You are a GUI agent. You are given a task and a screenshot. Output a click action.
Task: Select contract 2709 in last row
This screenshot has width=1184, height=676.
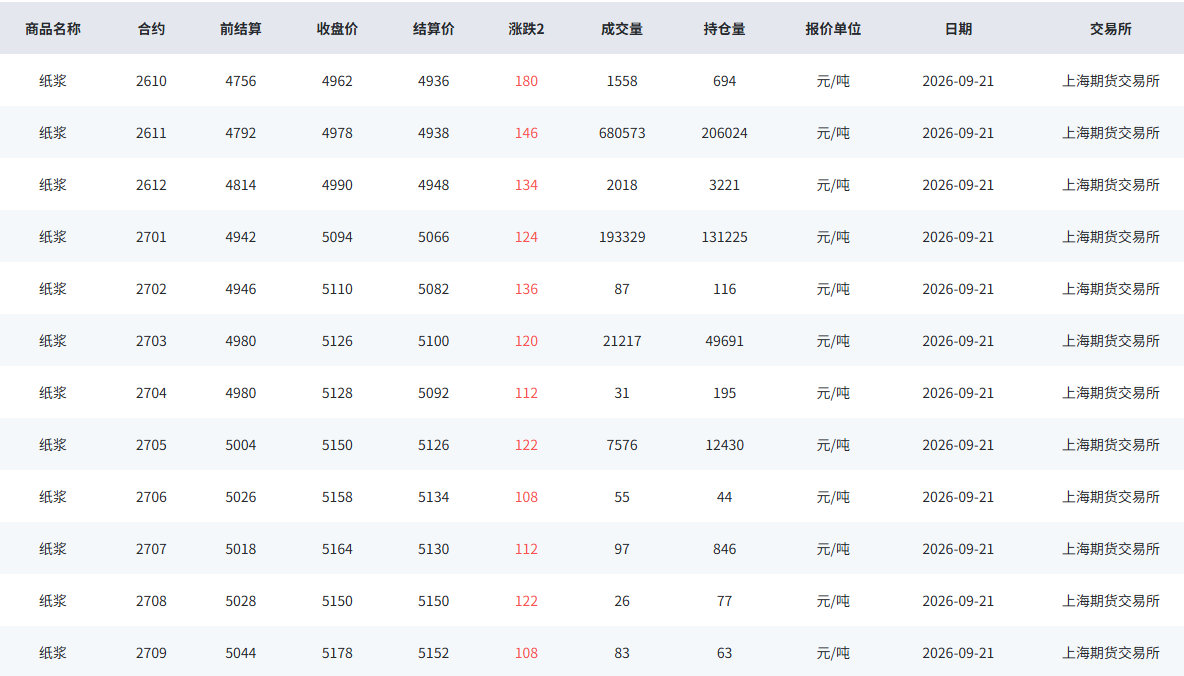[x=151, y=653]
